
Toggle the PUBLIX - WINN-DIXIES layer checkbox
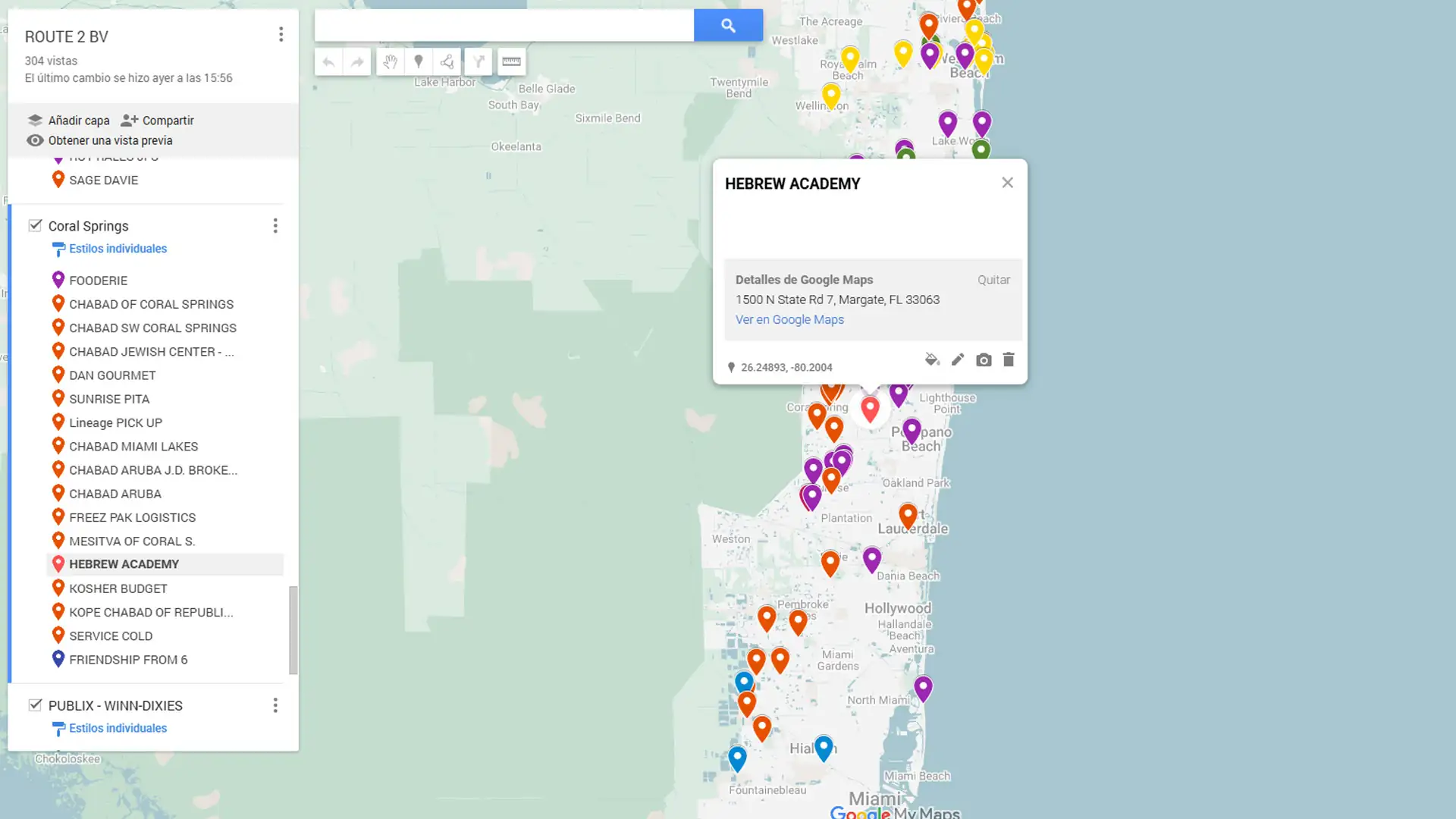(35, 705)
